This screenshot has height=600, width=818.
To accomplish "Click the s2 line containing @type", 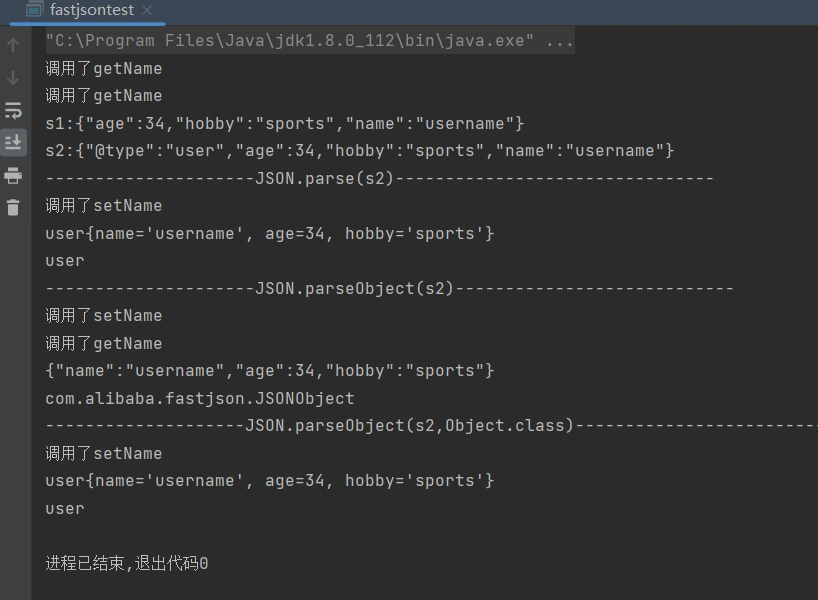I will click(360, 151).
